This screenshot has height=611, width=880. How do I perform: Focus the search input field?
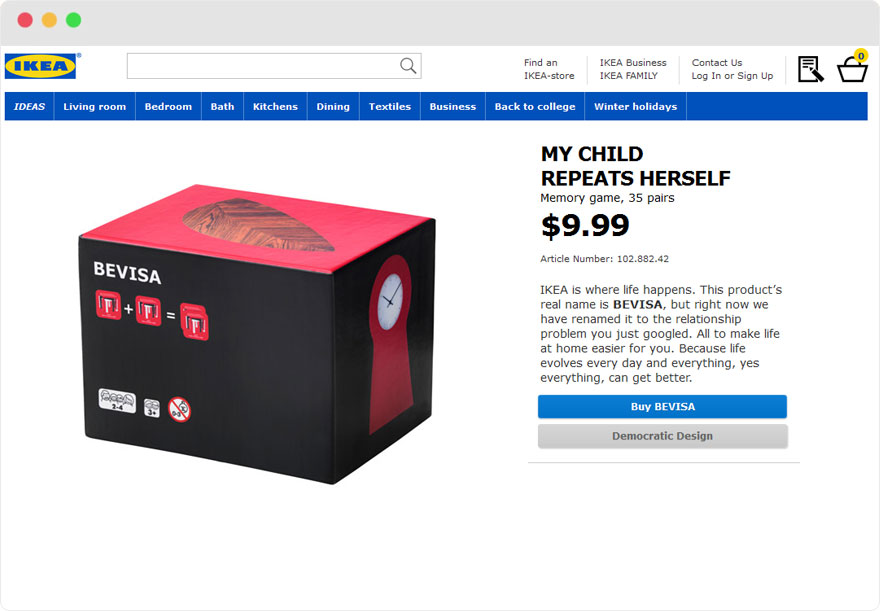point(263,66)
